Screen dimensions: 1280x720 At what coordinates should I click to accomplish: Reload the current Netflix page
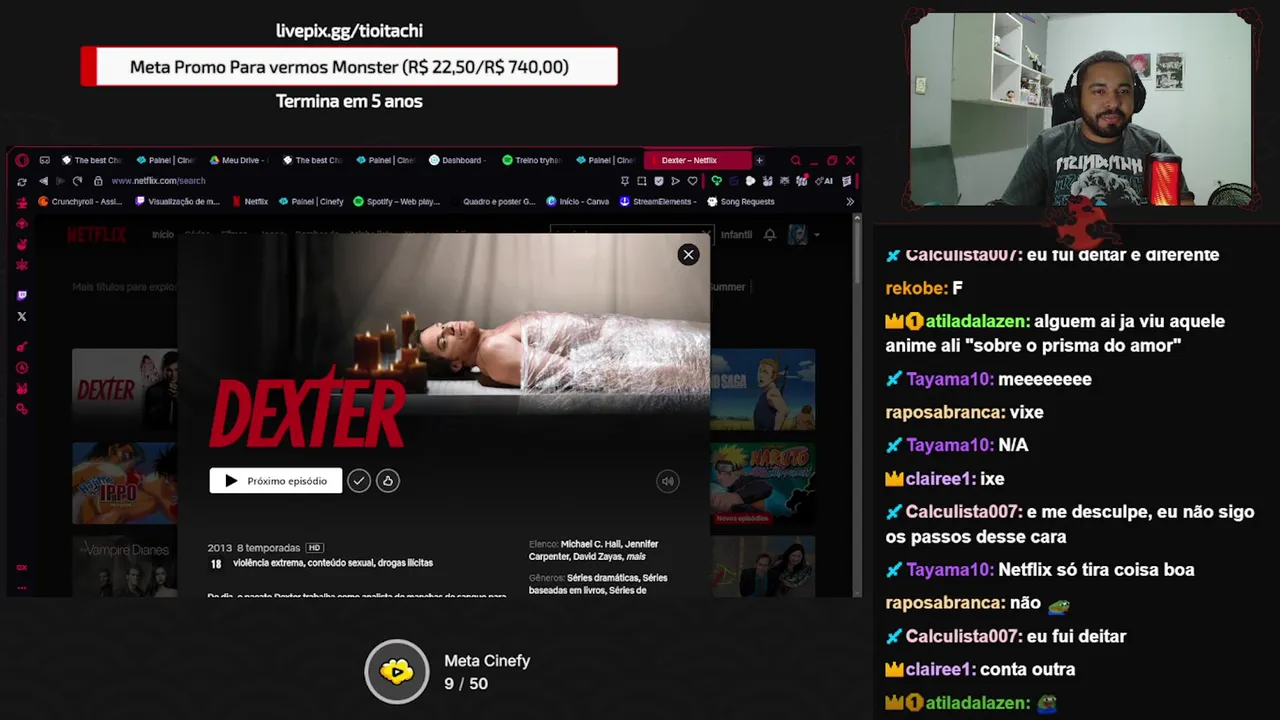pyautogui.click(x=77, y=181)
